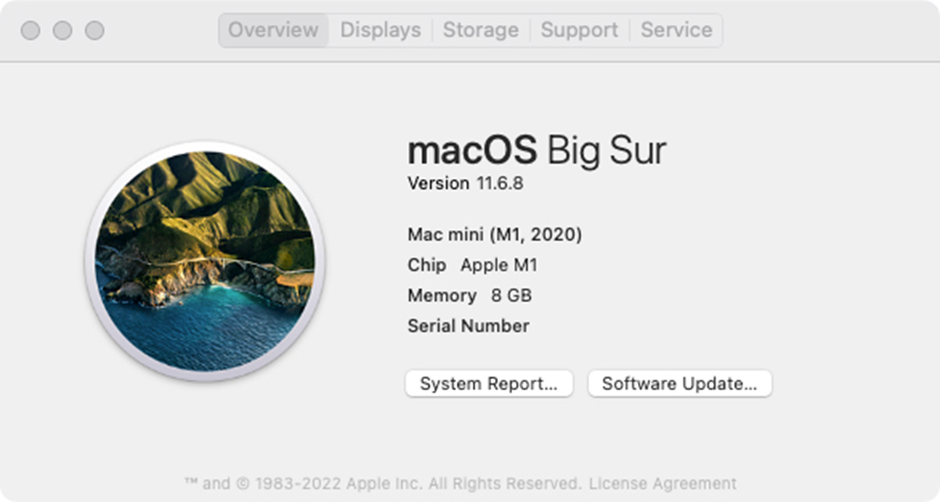Click the Memory label

pyautogui.click(x=442, y=295)
